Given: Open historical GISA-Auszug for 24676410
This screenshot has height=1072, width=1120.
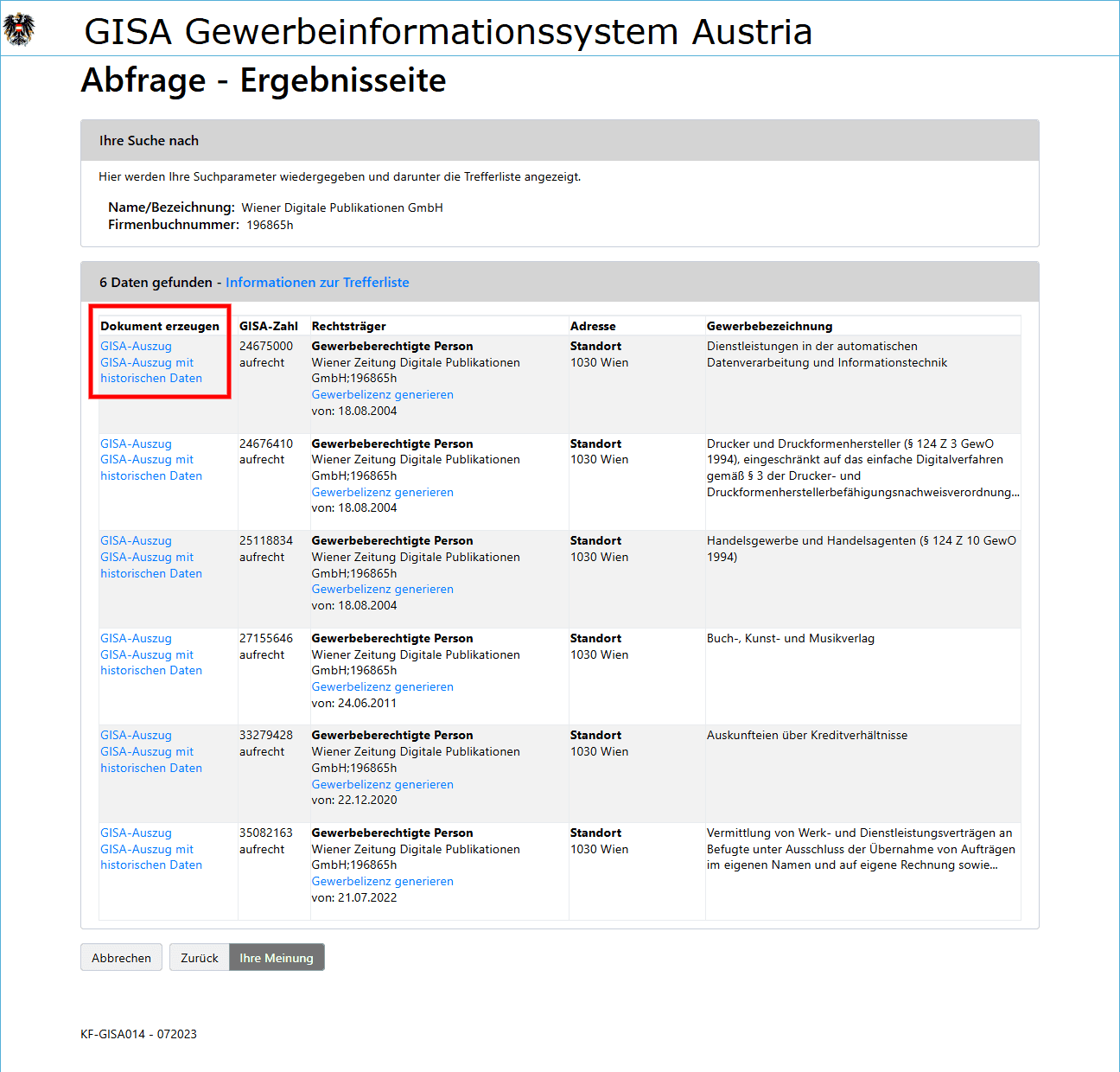Looking at the screenshot, I should coord(151,468).
